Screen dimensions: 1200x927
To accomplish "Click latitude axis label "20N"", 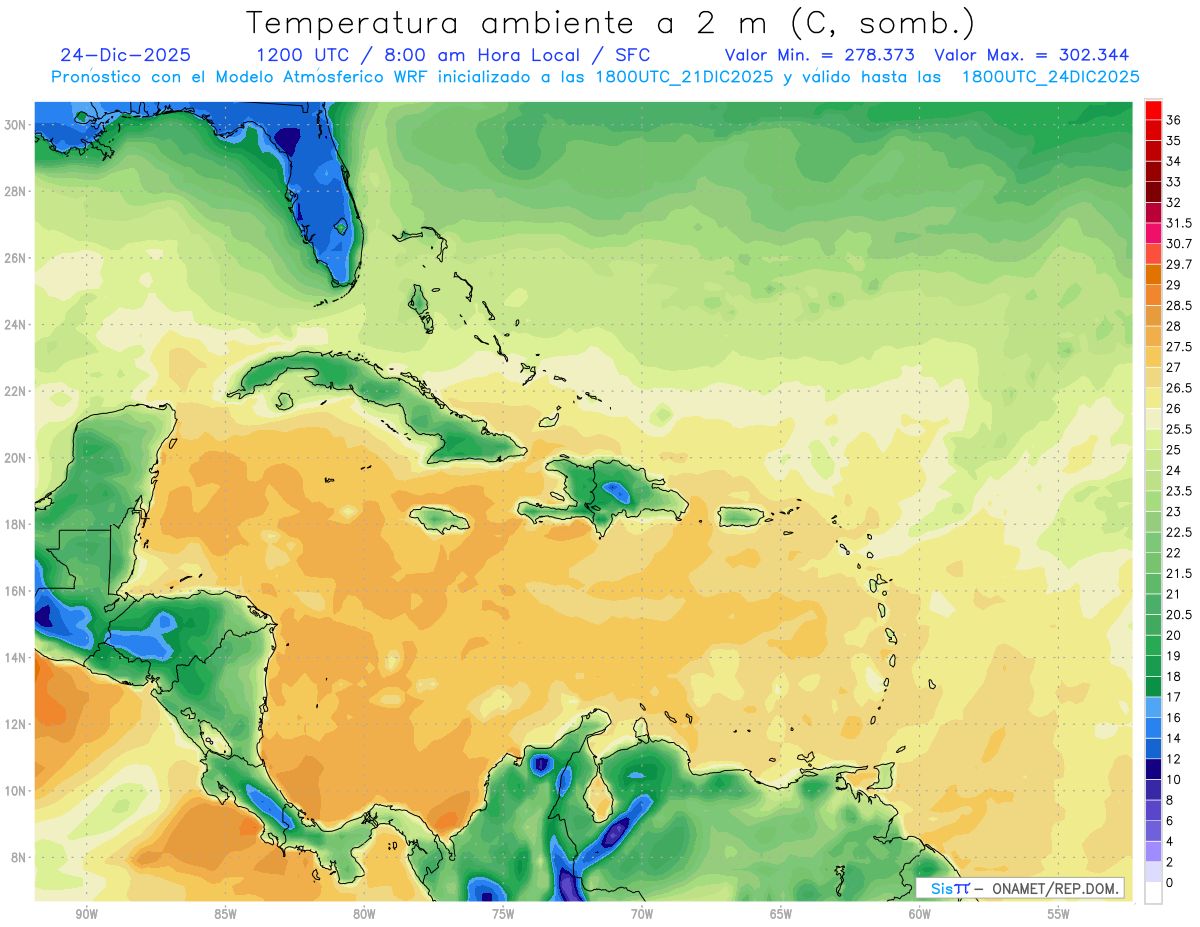I will point(16,458).
